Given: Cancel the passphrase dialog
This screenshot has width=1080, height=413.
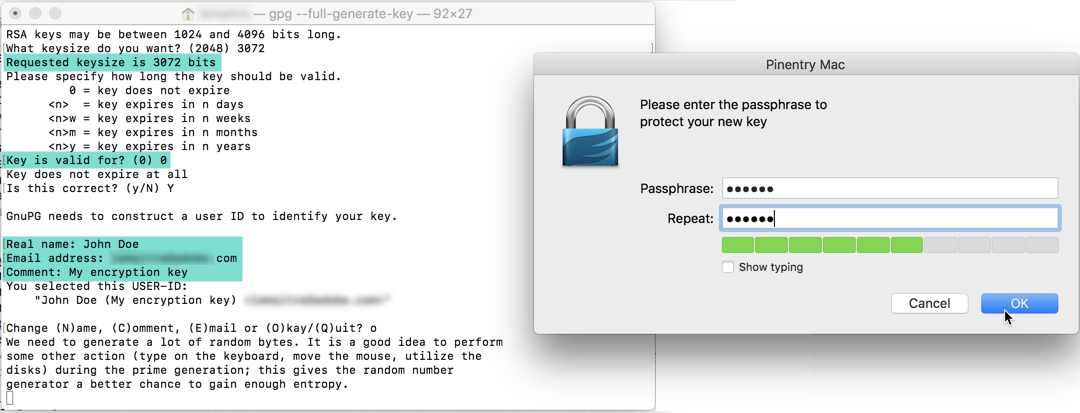Looking at the screenshot, I should click(x=929, y=304).
